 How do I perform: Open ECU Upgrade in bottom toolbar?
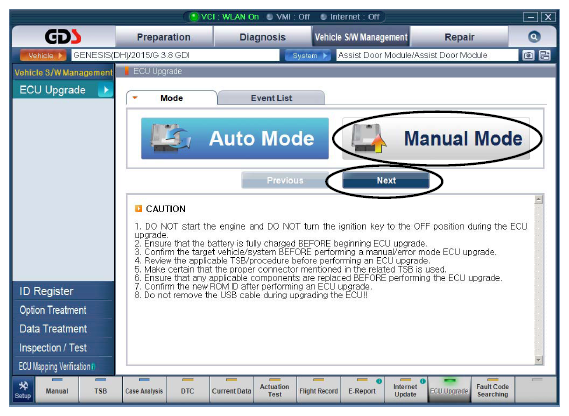pos(449,390)
